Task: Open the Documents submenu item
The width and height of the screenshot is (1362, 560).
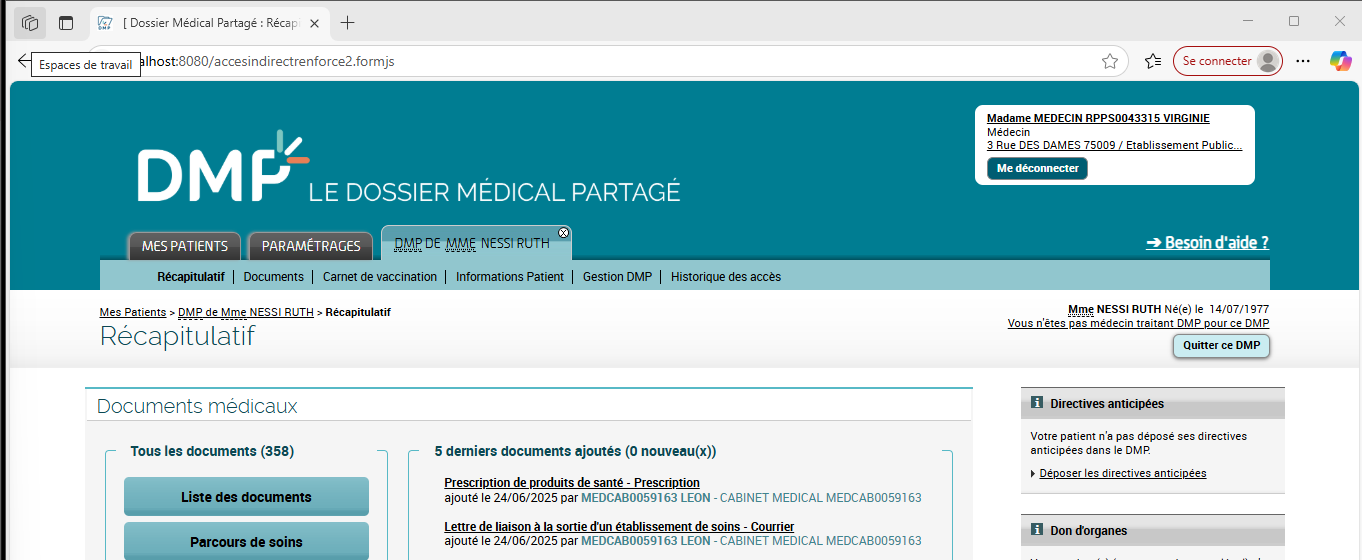Action: click(273, 277)
